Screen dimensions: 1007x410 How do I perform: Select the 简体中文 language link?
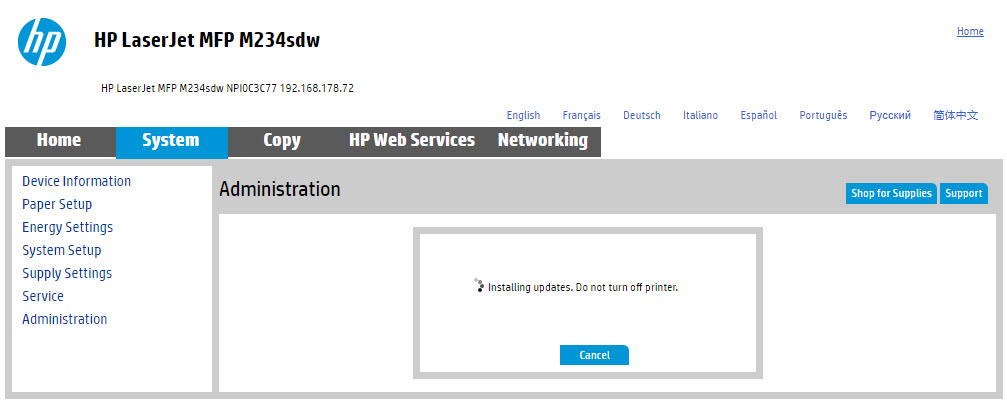pyautogui.click(x=956, y=116)
